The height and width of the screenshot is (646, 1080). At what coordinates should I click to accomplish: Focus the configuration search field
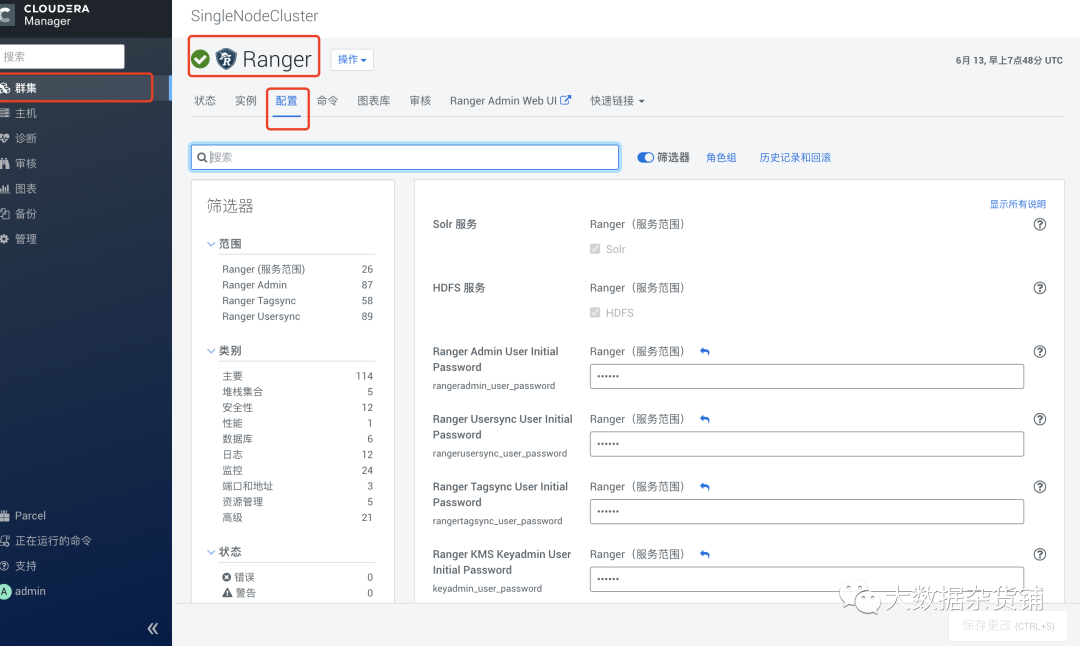pyautogui.click(x=405, y=157)
